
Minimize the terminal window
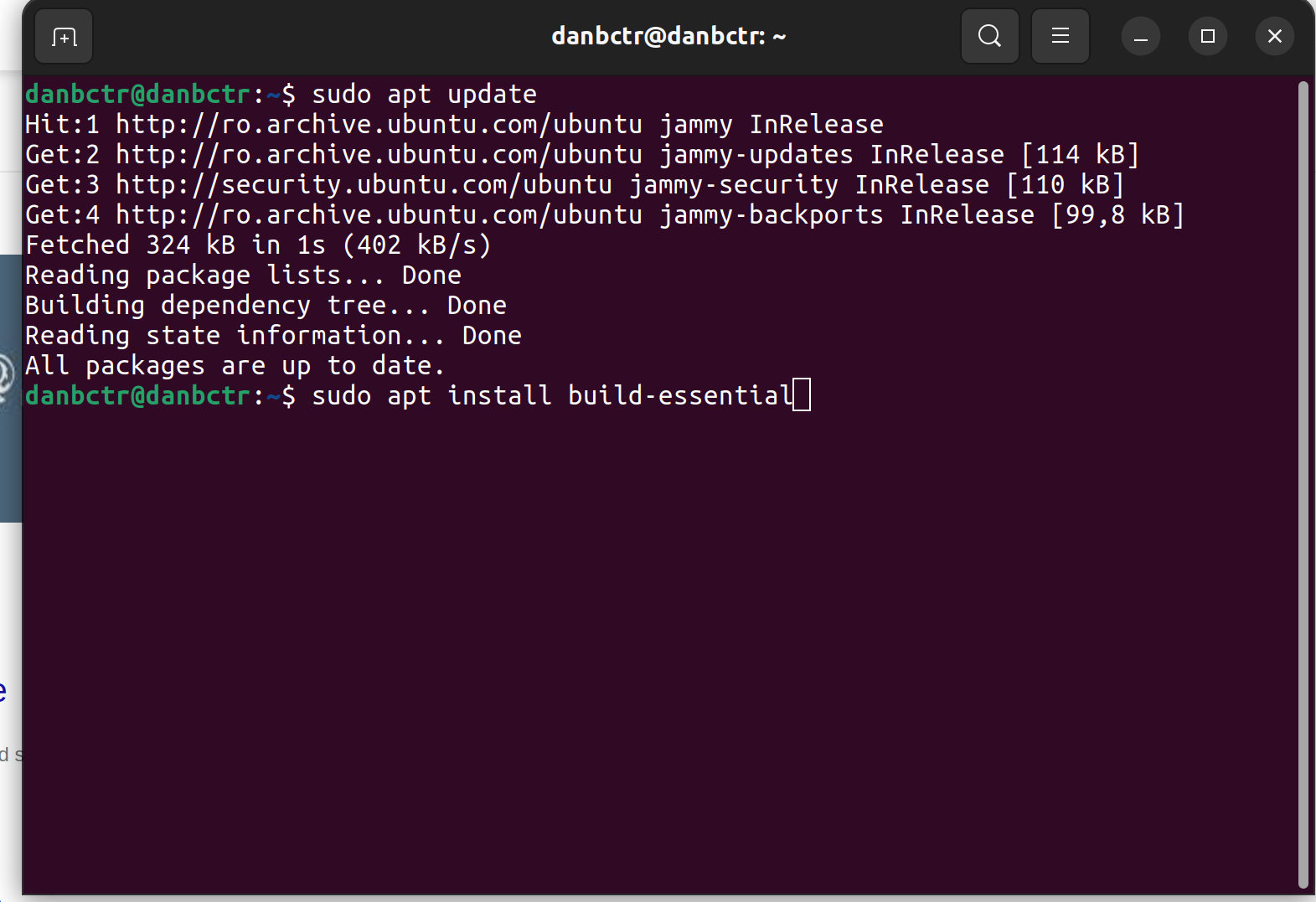coord(1140,36)
